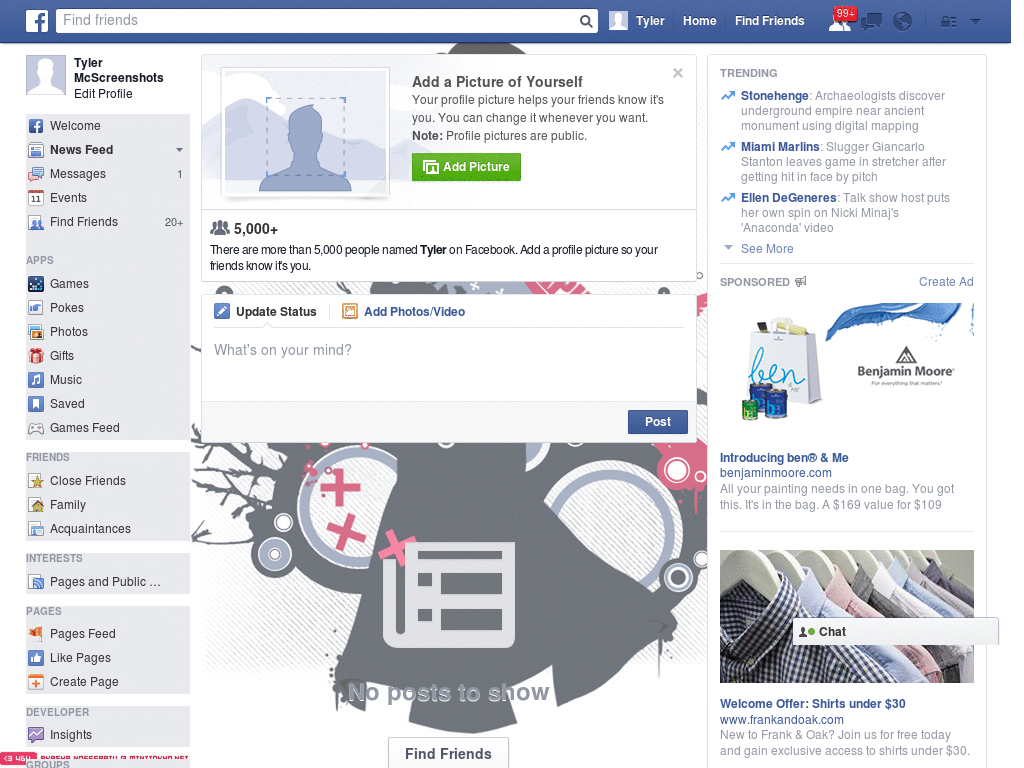Screen dimensions: 1024x768
Task: Click the Gifts app icon
Action: coord(36,356)
